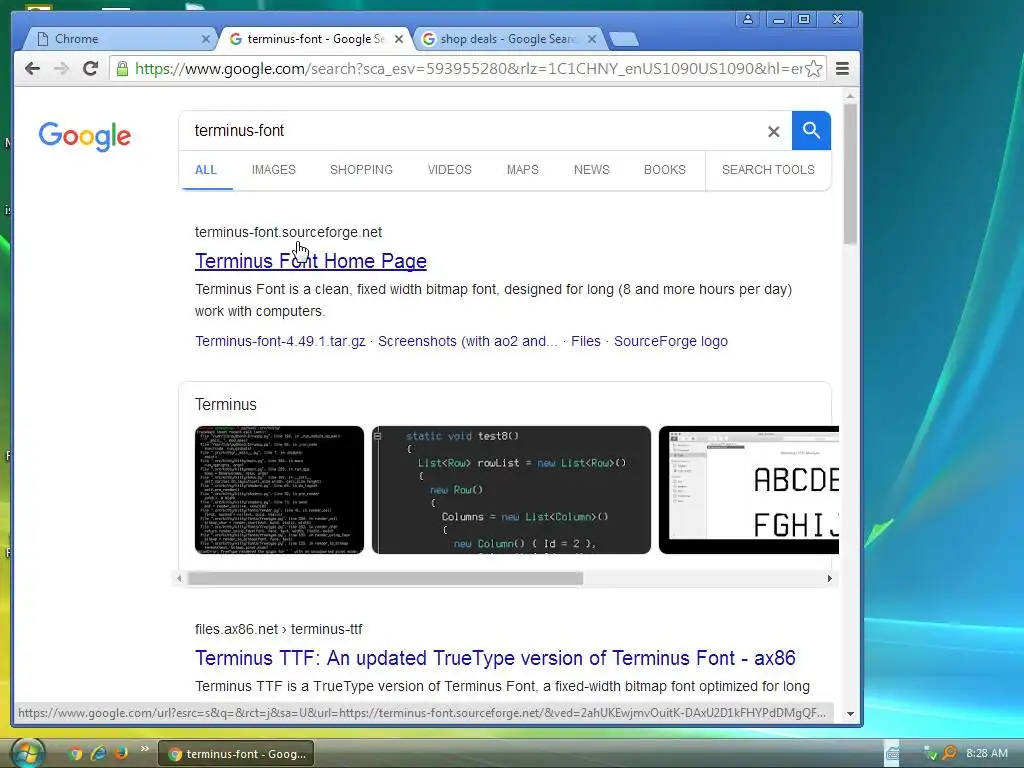The image size is (1024, 768).
Task: Click the terminus-font taskbar window button
Action: tap(236, 754)
